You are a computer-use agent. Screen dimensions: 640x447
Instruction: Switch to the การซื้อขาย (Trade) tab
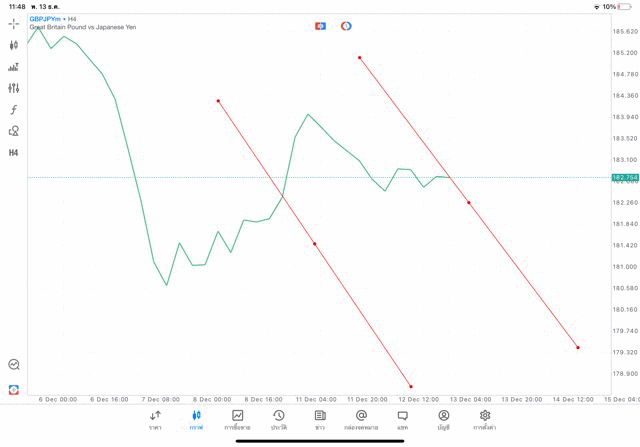click(x=237, y=419)
